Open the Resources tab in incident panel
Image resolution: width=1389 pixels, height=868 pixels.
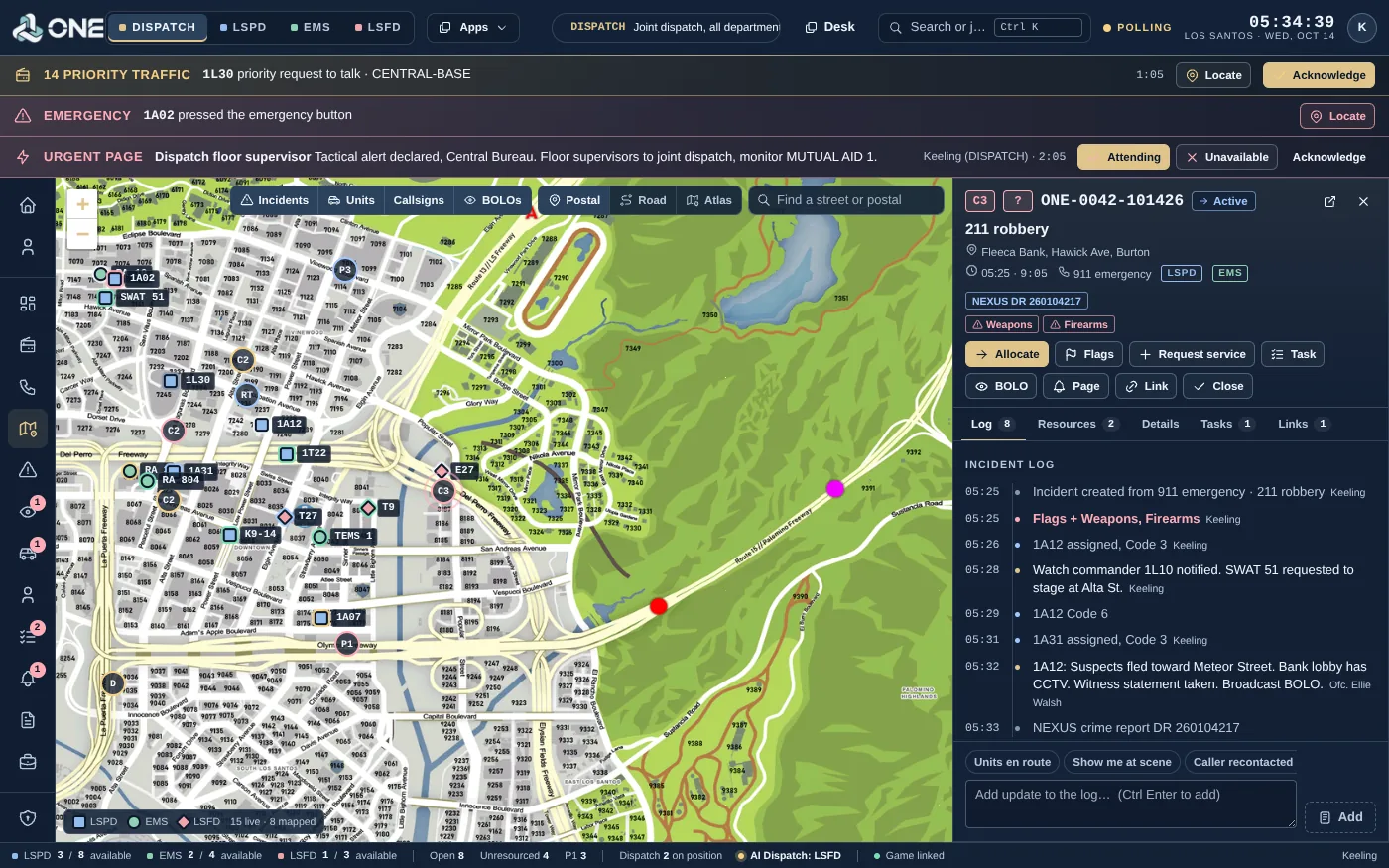click(x=1077, y=424)
